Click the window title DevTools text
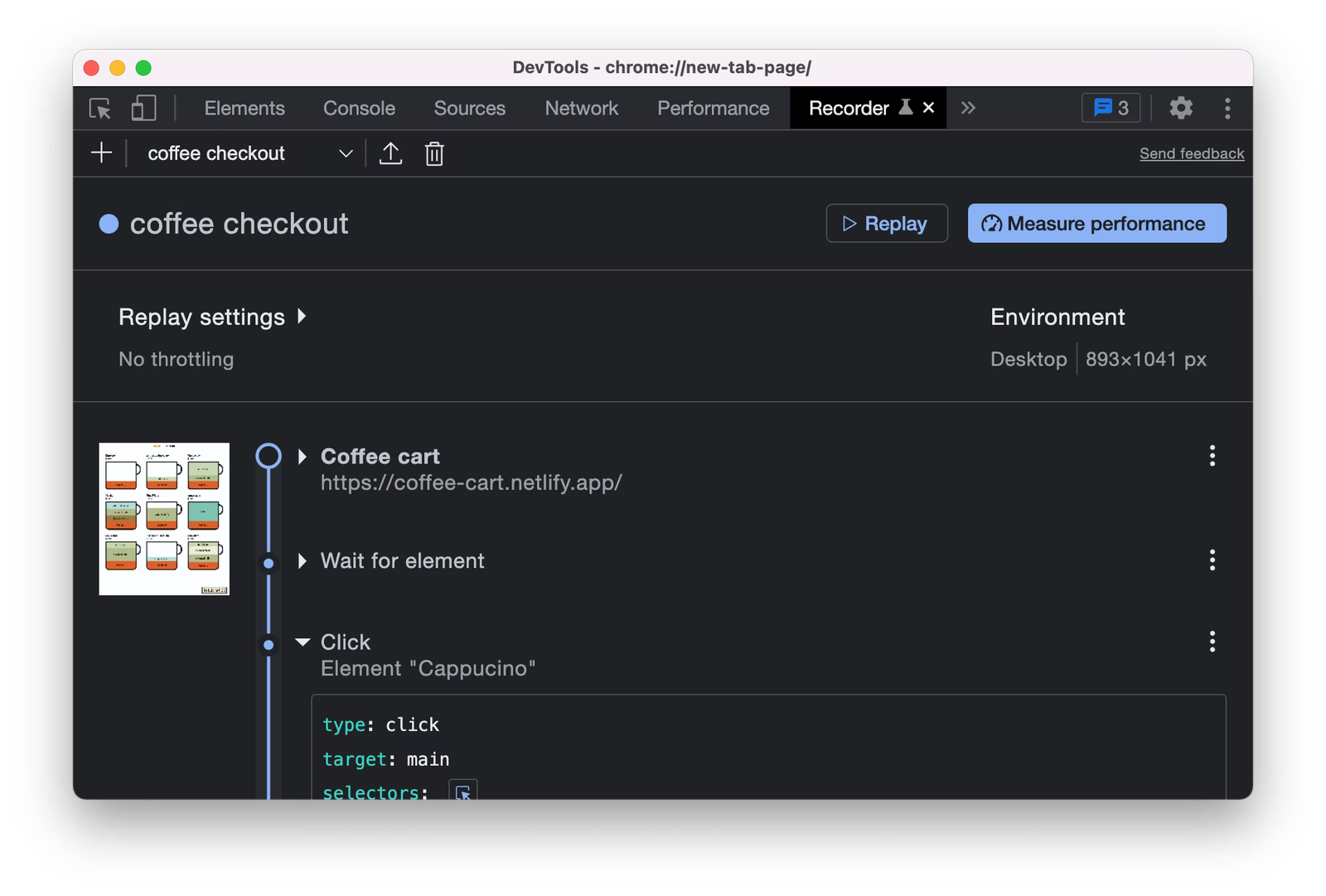 [661, 67]
